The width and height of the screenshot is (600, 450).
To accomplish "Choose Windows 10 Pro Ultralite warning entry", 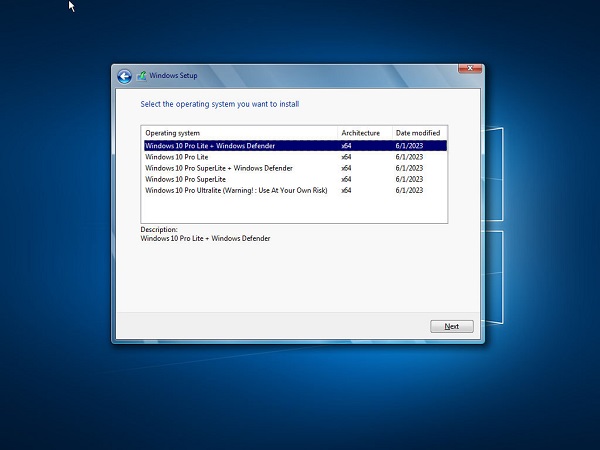I will pyautogui.click(x=295, y=190).
